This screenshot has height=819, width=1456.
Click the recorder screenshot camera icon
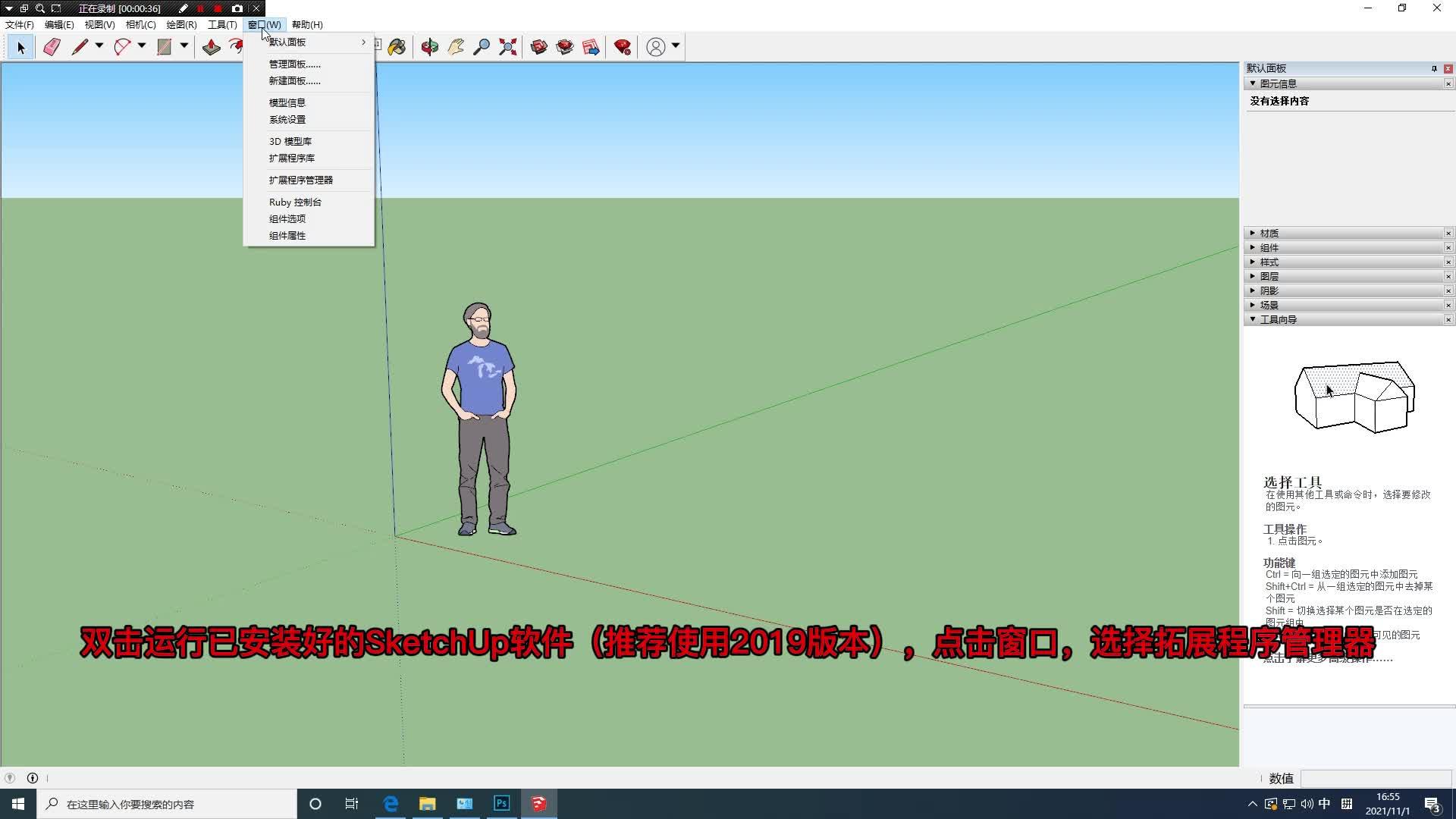pos(237,8)
